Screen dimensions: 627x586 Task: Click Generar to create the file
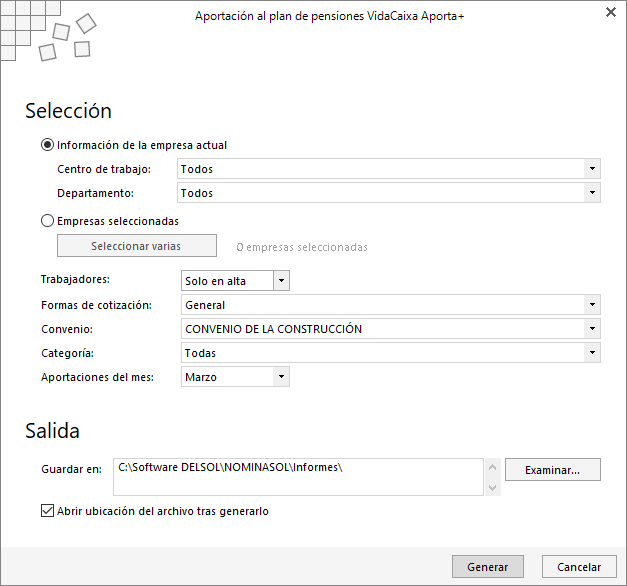488,566
